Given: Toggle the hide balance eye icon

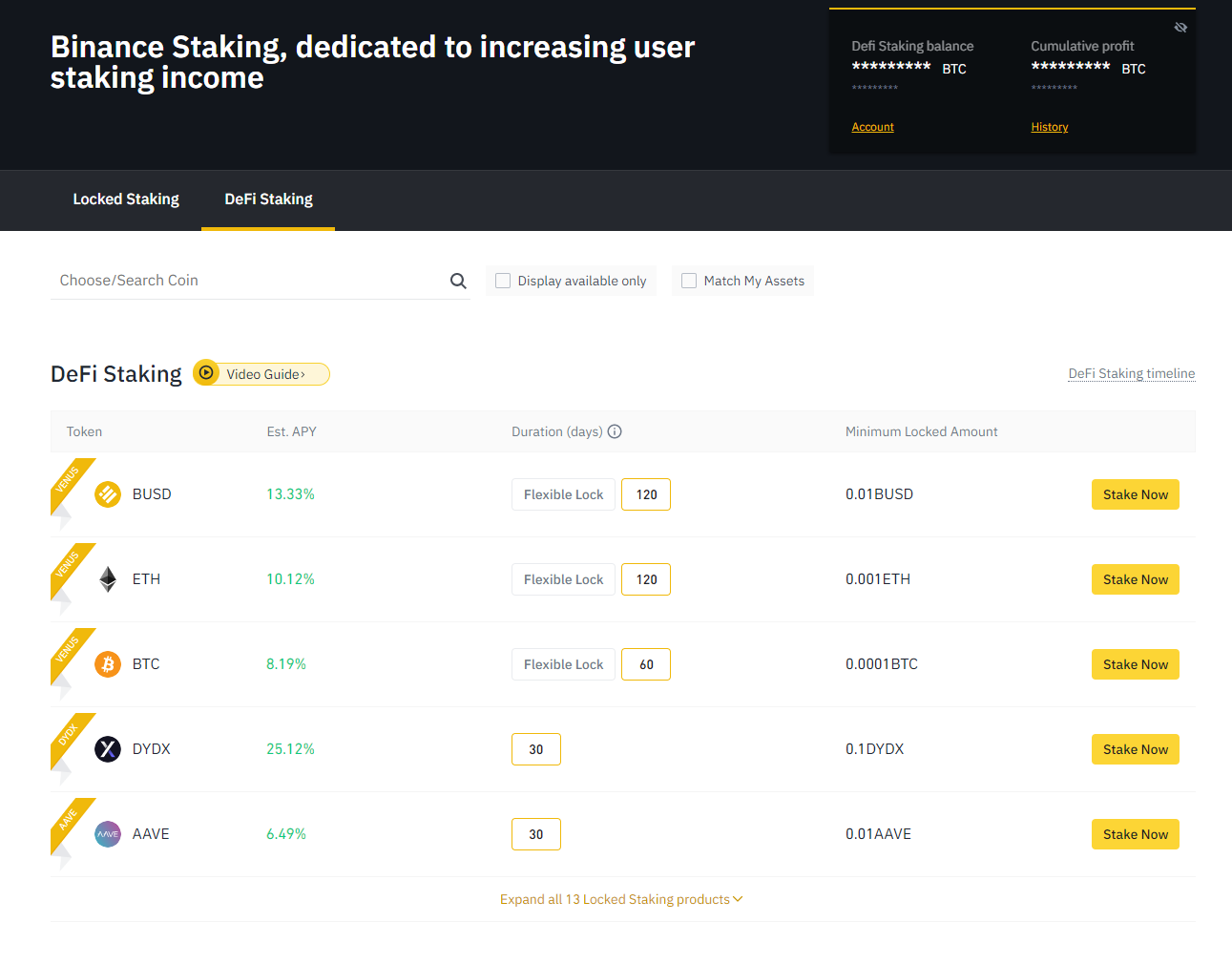Looking at the screenshot, I should pos(1180,28).
